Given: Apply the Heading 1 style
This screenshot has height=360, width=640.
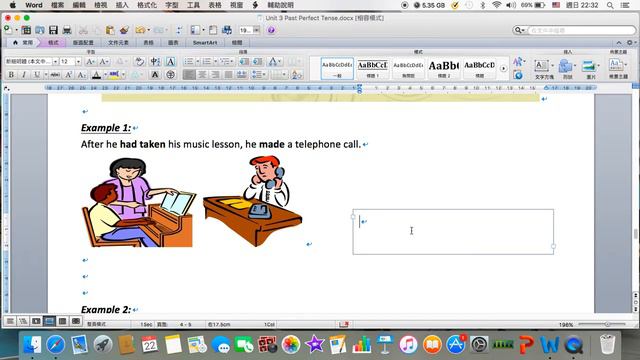Looking at the screenshot, I should point(372,68).
